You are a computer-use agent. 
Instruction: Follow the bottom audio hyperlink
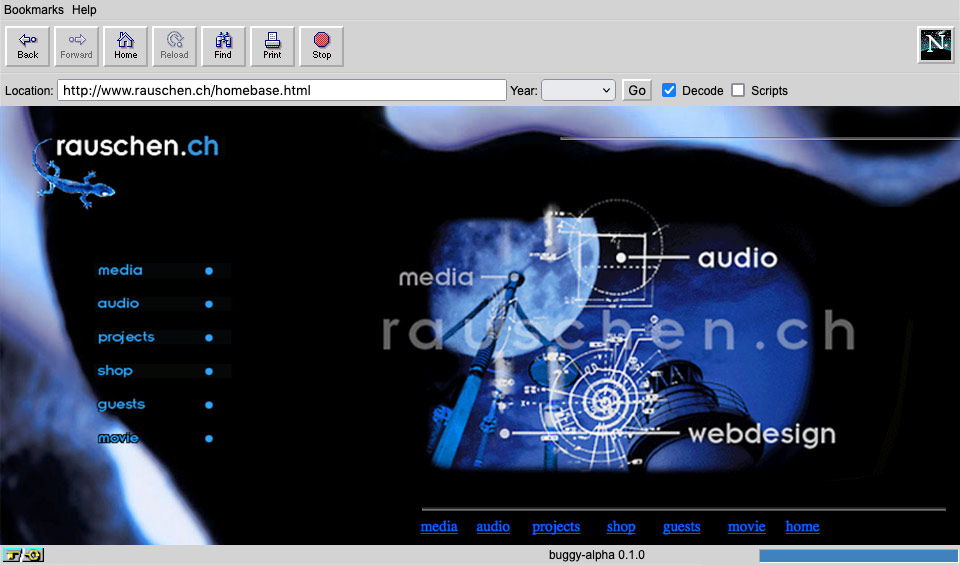click(x=493, y=526)
